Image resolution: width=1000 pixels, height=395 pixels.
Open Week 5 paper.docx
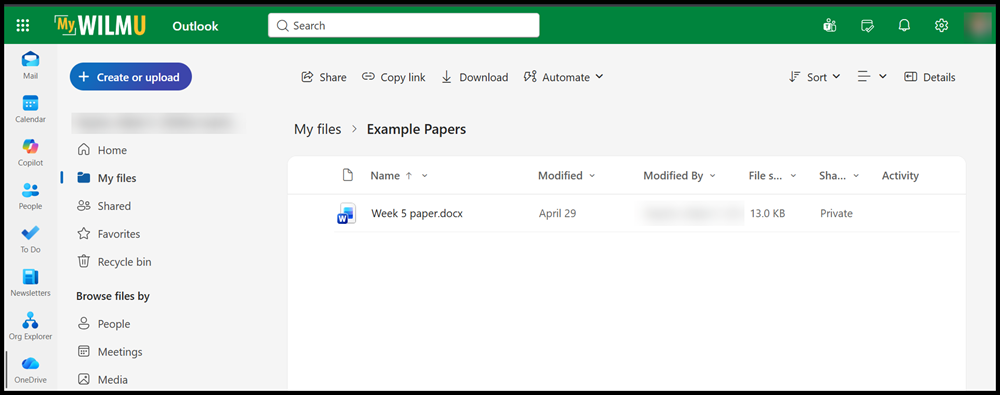point(417,214)
